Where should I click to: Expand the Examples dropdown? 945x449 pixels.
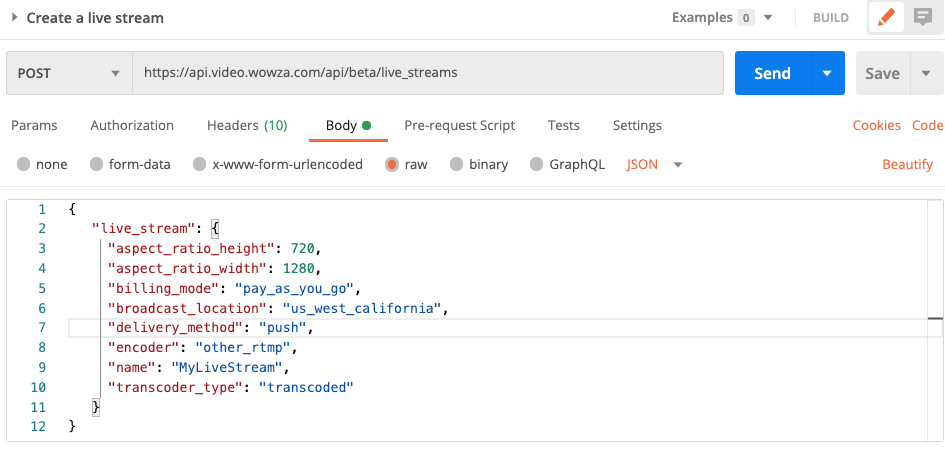coord(768,17)
